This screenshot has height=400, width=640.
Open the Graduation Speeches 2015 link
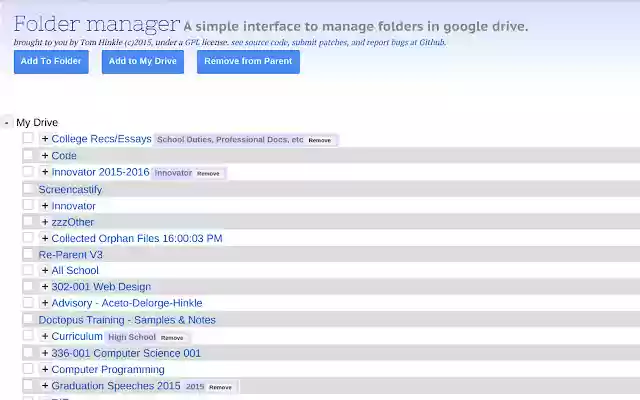pos(116,386)
